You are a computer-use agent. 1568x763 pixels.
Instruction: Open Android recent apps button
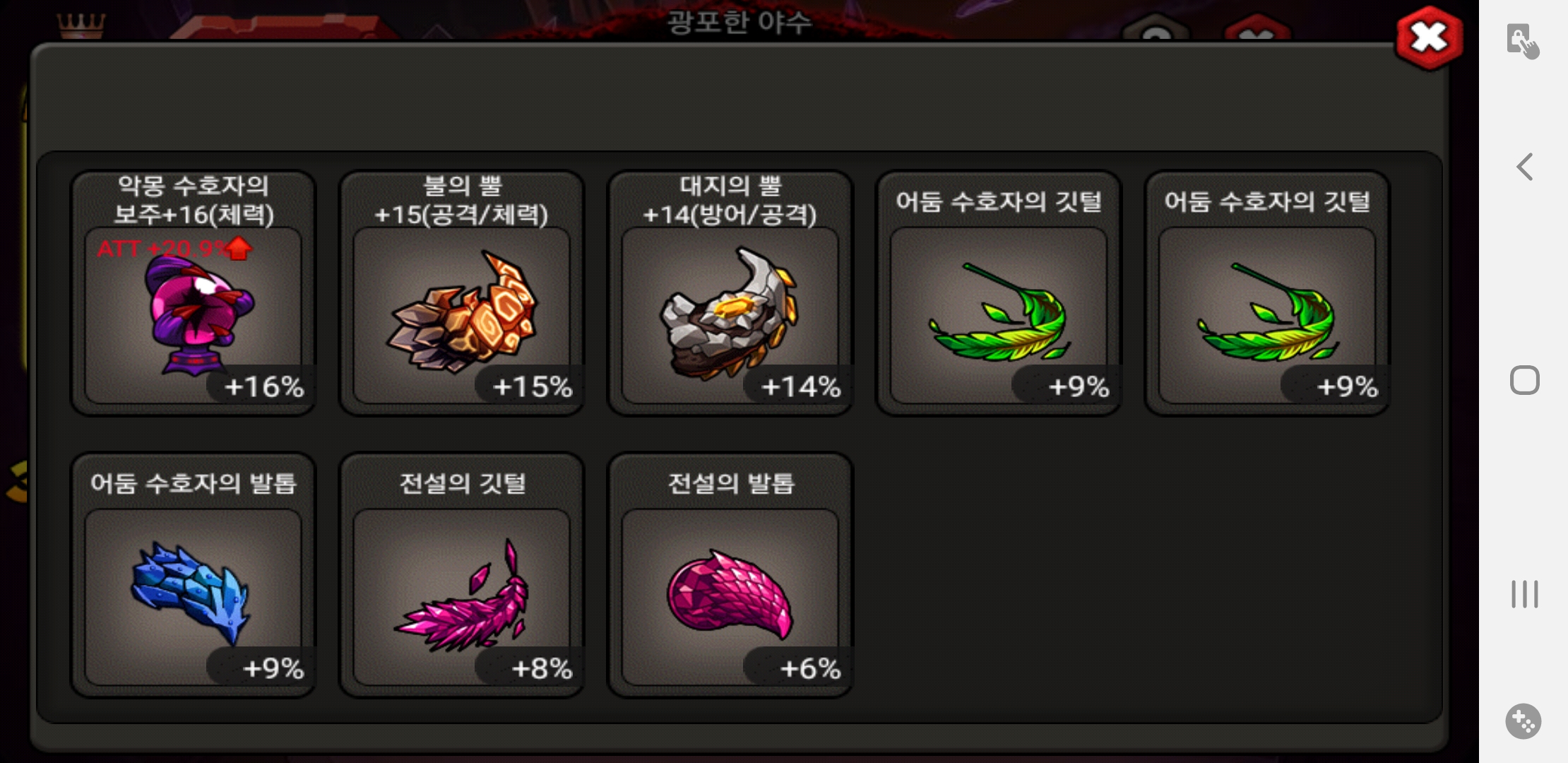(x=1525, y=593)
